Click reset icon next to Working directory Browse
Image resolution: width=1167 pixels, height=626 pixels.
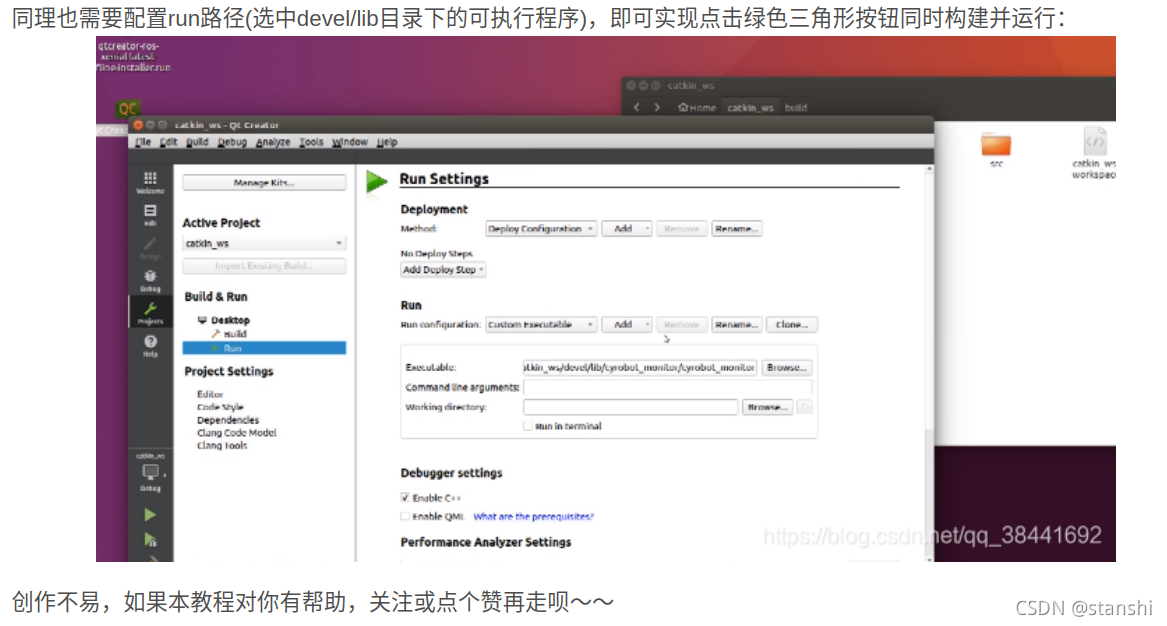(x=805, y=406)
